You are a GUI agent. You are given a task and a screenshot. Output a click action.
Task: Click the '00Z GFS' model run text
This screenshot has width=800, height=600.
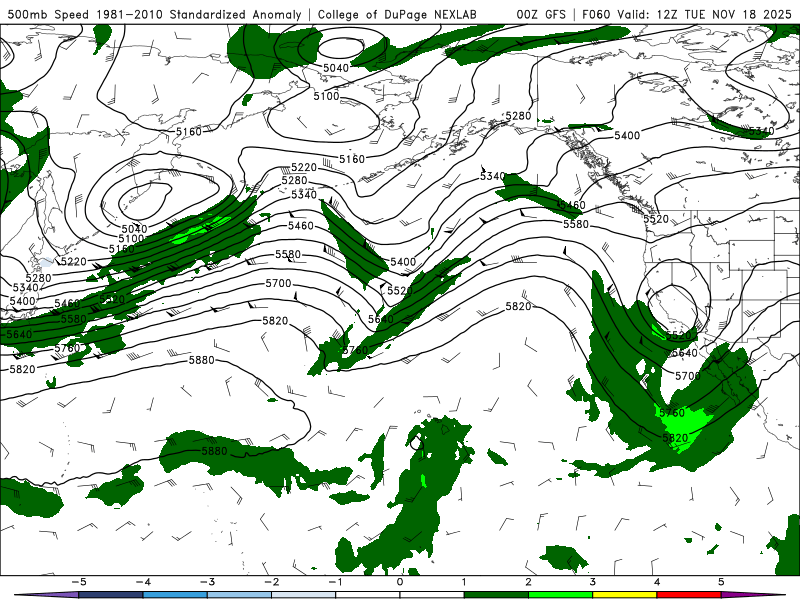(541, 14)
